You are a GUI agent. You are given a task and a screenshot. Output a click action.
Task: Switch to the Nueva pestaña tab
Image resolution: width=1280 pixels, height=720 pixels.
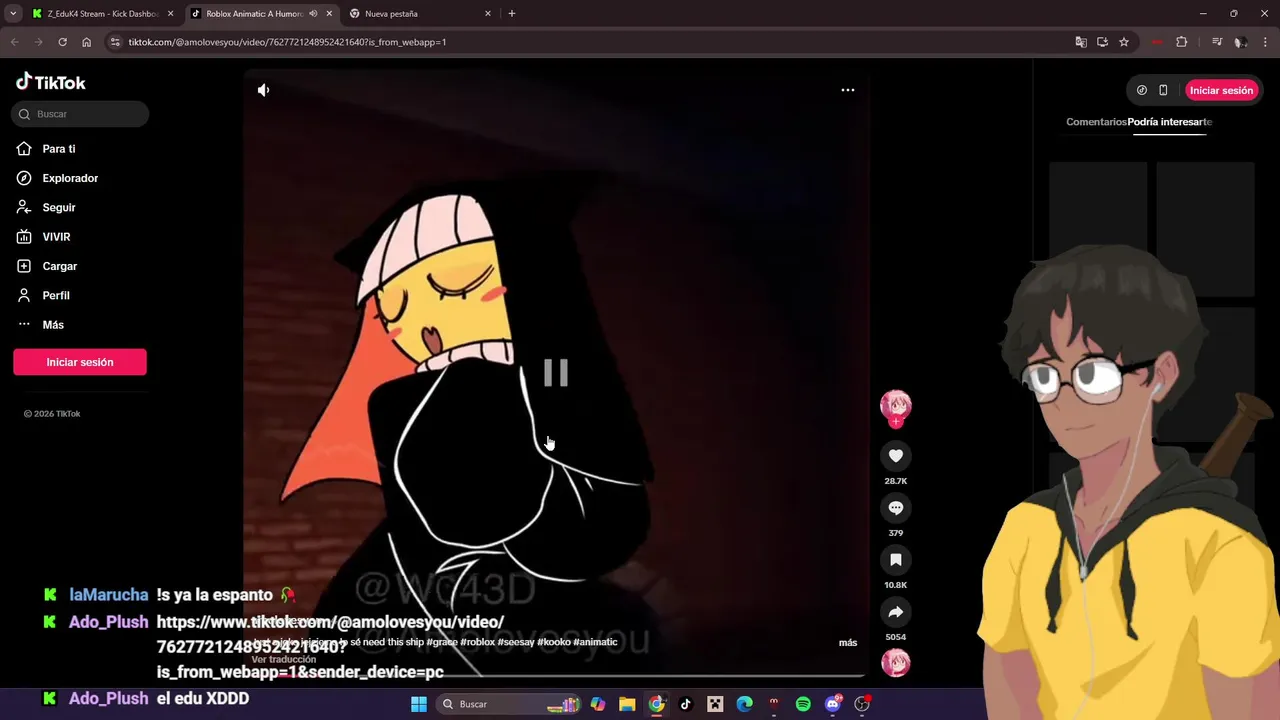coord(420,14)
